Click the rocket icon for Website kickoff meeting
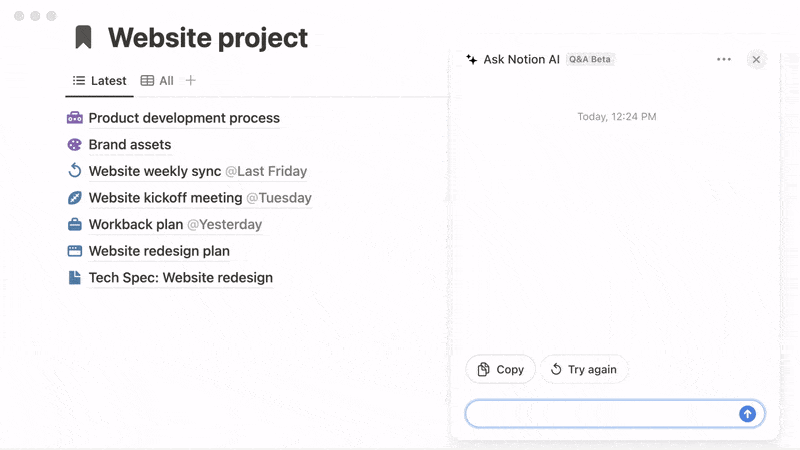 coord(74,198)
